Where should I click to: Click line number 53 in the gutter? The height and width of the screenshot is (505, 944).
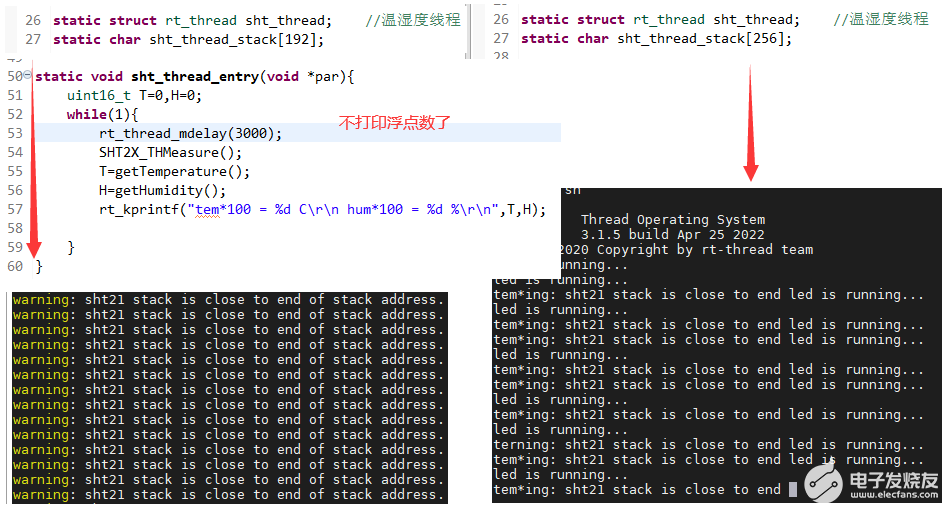point(15,133)
